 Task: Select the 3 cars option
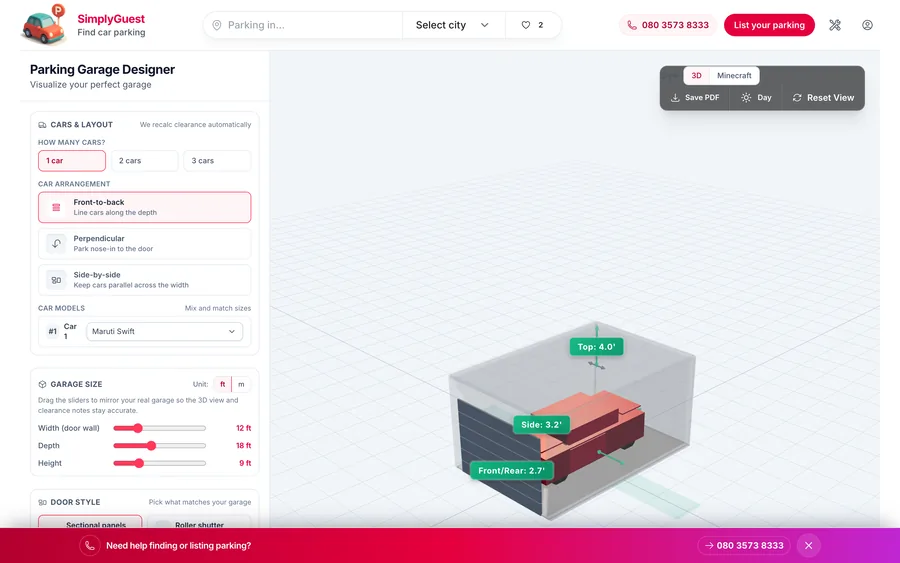tap(217, 161)
